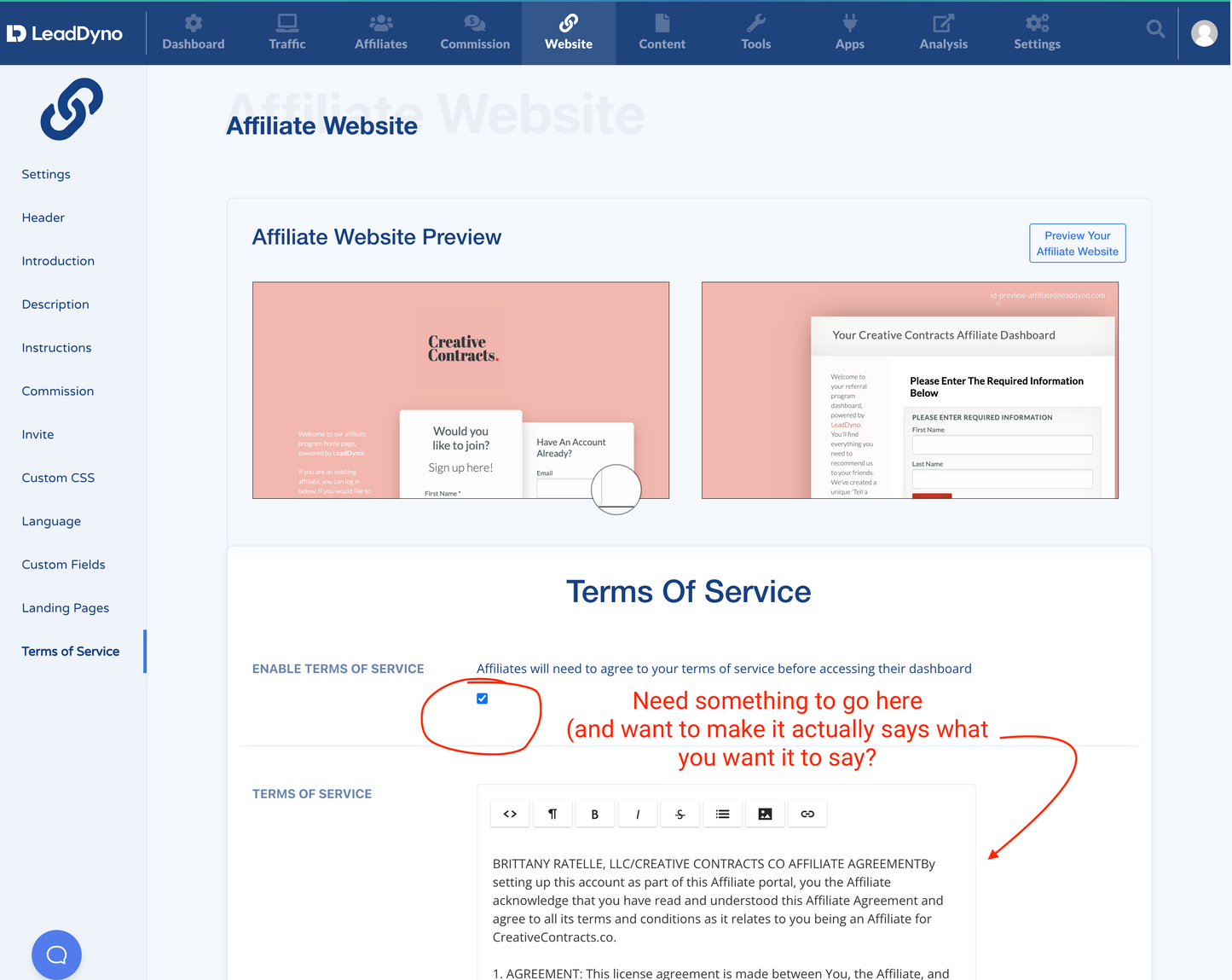Image resolution: width=1232 pixels, height=980 pixels.
Task: Click the 'Affiliate Website Preview' heading
Action: 377,237
